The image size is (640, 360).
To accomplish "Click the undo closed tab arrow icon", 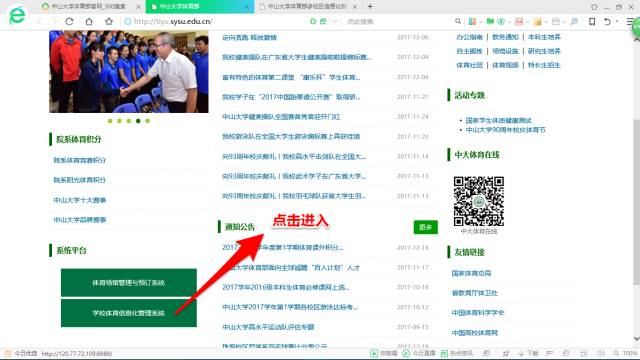I will (x=607, y=21).
